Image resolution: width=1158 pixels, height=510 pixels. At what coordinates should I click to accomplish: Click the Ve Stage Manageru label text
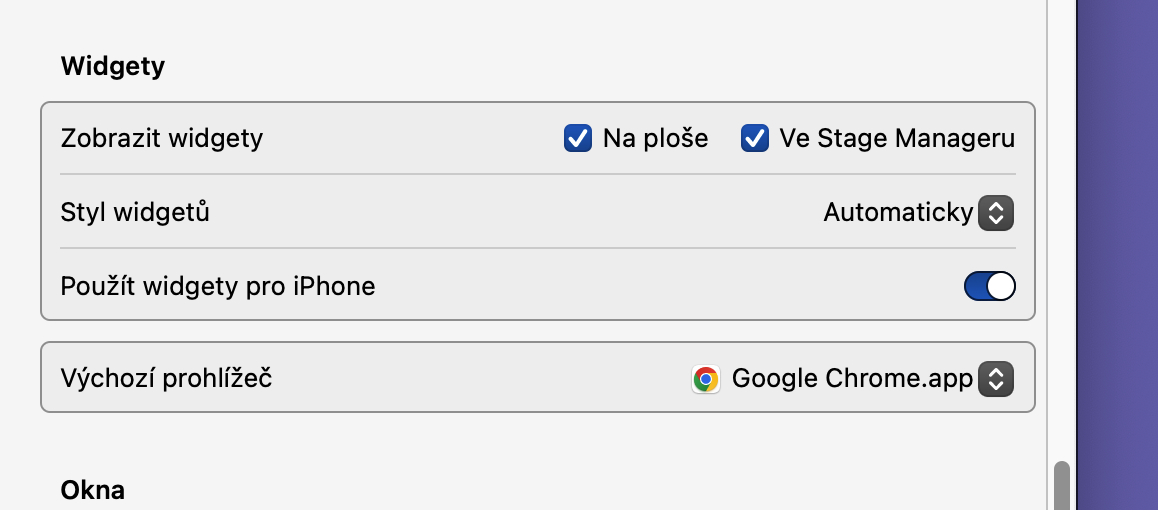coord(897,138)
